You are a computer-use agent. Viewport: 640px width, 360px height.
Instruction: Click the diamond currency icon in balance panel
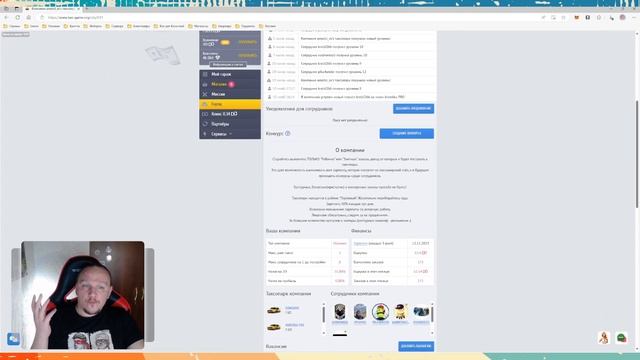click(218, 58)
